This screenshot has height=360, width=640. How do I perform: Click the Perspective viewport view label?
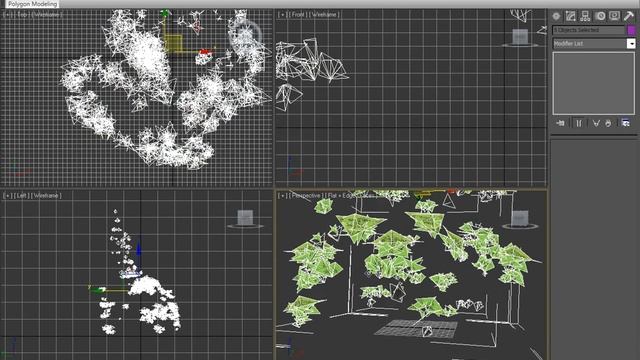pos(307,196)
